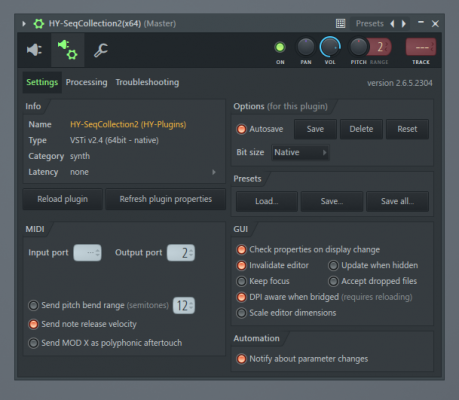
Task: Click the Reload plugin button
Action: tap(62, 199)
